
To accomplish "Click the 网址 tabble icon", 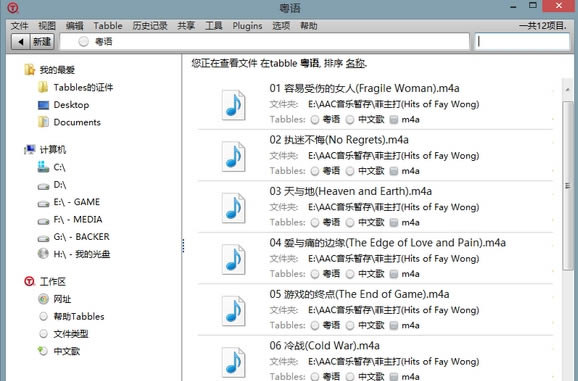I will pyautogui.click(x=43, y=299).
